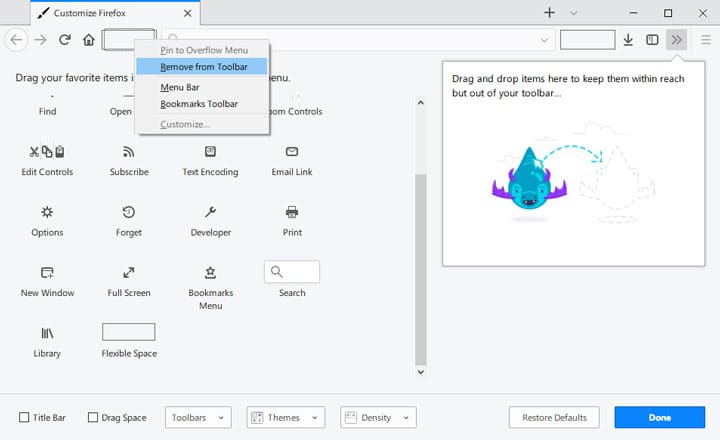The image size is (720, 440).
Task: Open the Toolbars dropdown
Action: [198, 417]
